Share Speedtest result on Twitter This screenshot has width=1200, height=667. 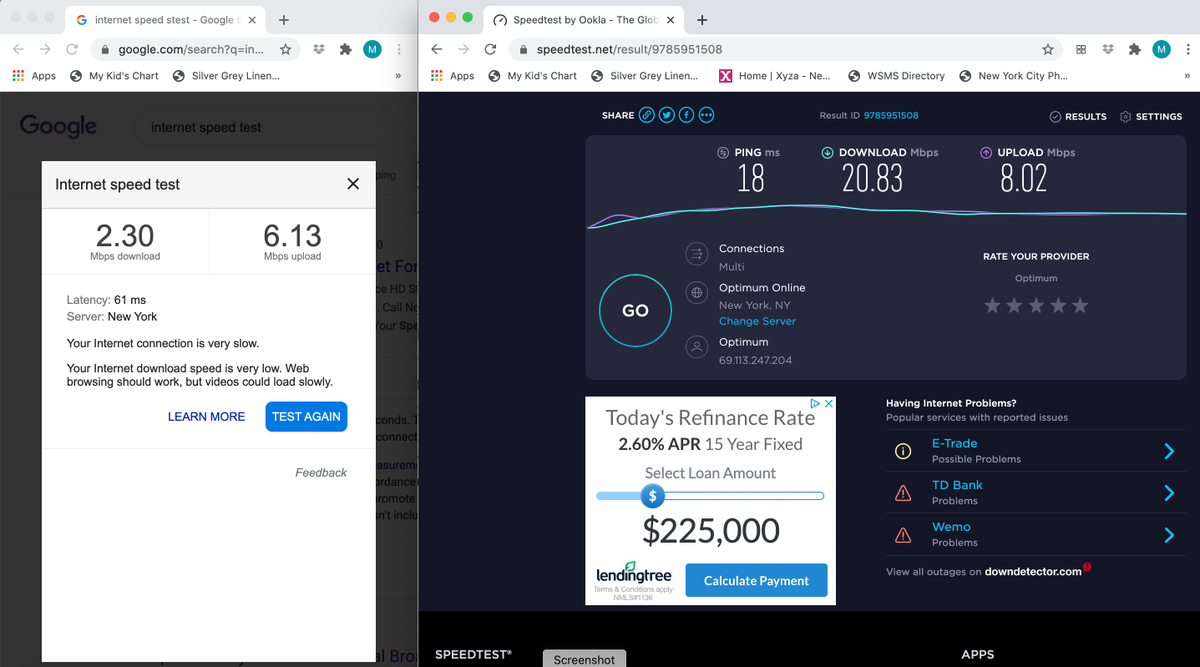[x=667, y=115]
